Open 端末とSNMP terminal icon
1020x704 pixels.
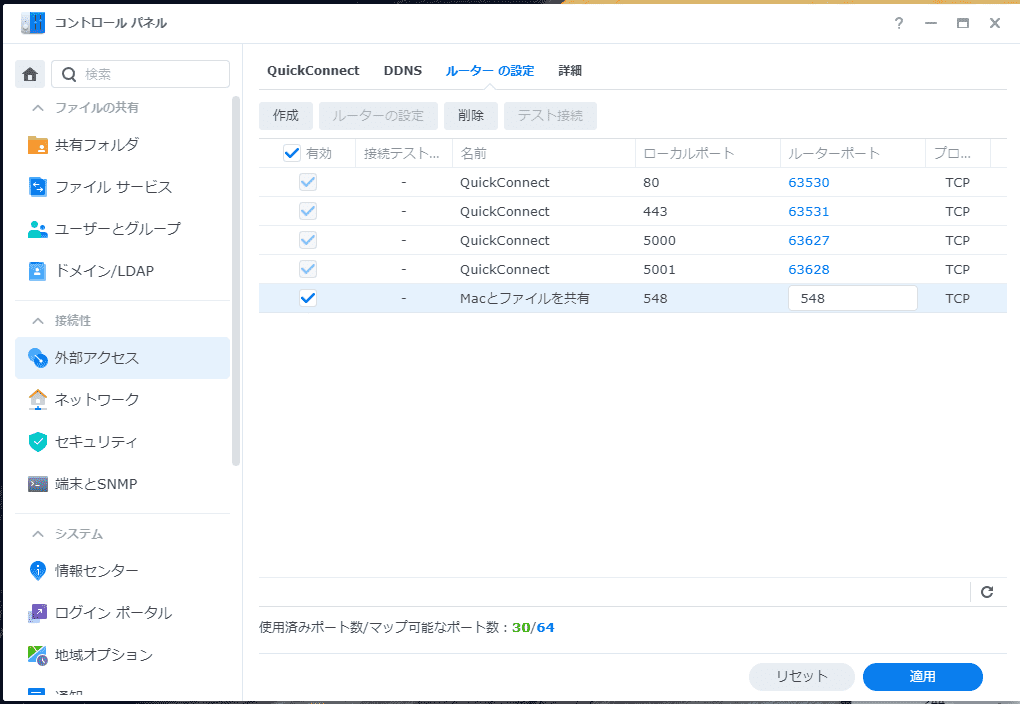click(x=38, y=484)
